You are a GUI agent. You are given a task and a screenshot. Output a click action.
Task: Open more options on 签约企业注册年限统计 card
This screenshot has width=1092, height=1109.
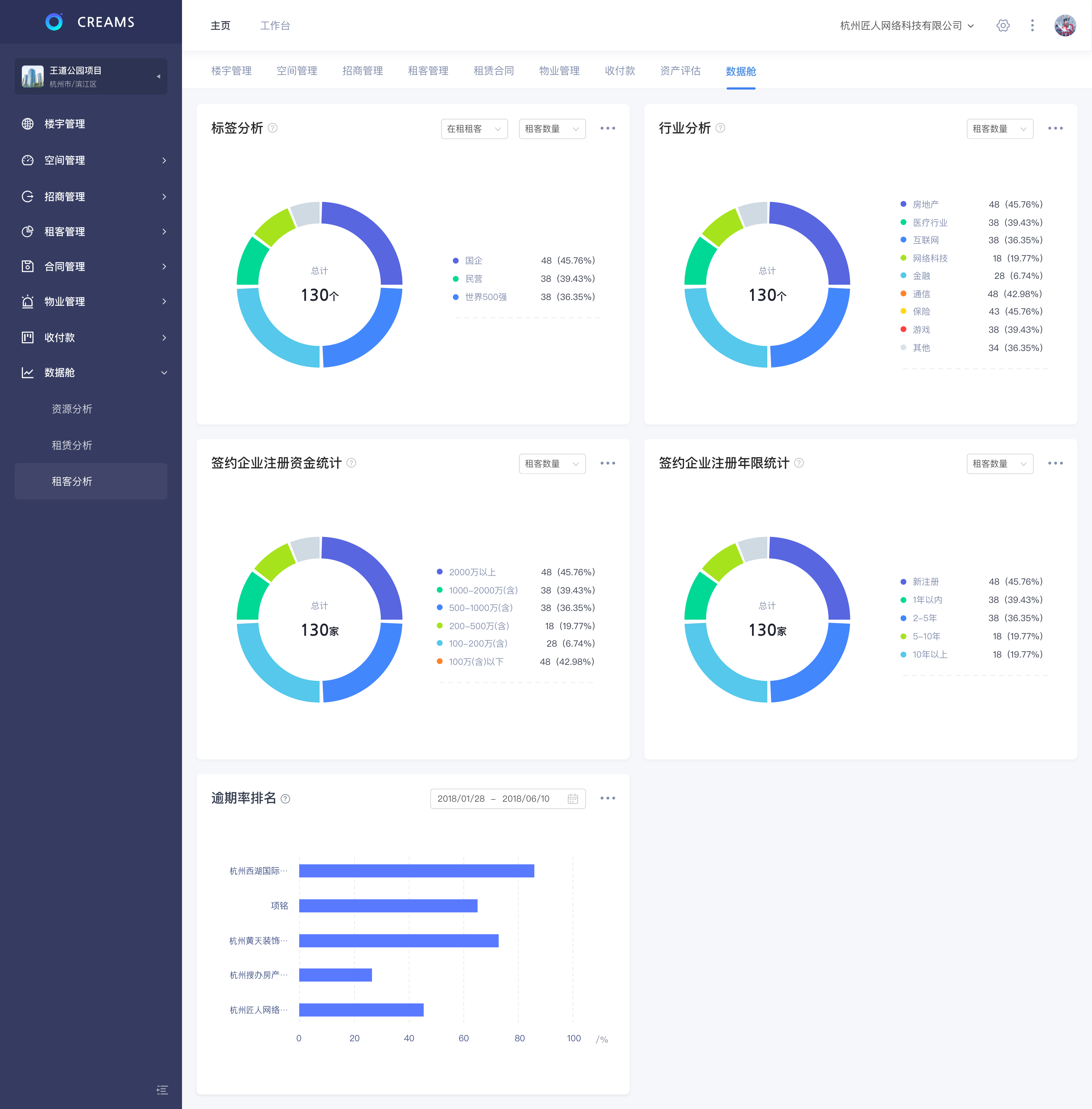click(x=1055, y=463)
